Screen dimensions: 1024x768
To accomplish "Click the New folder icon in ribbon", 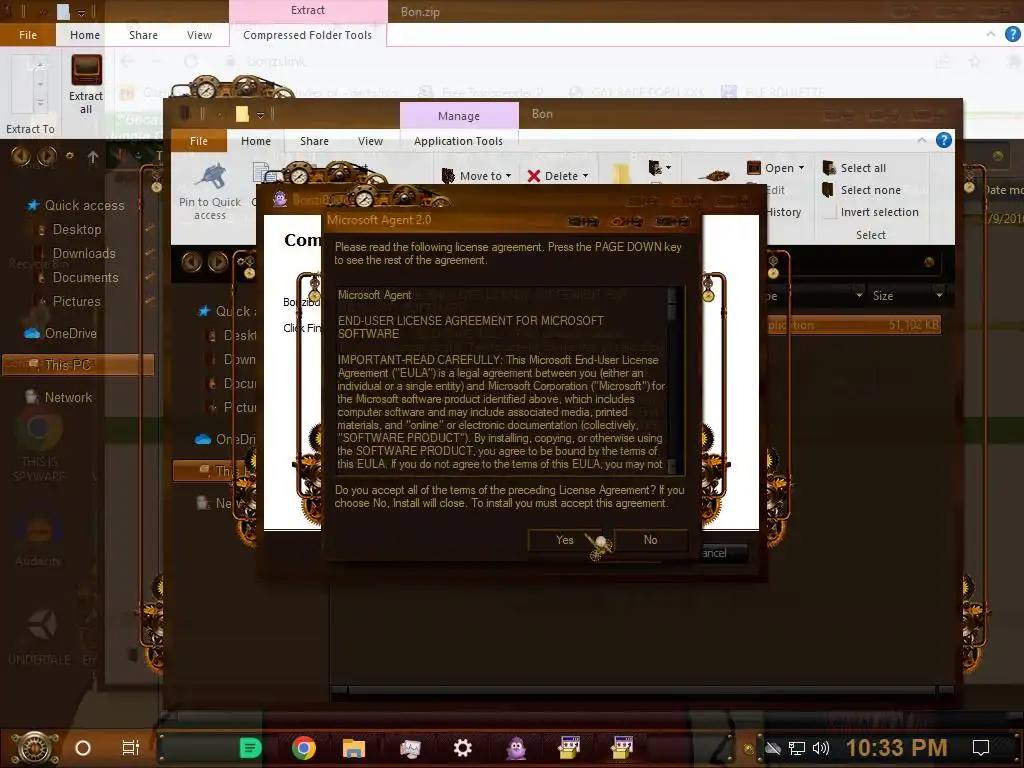I will pos(620,174).
